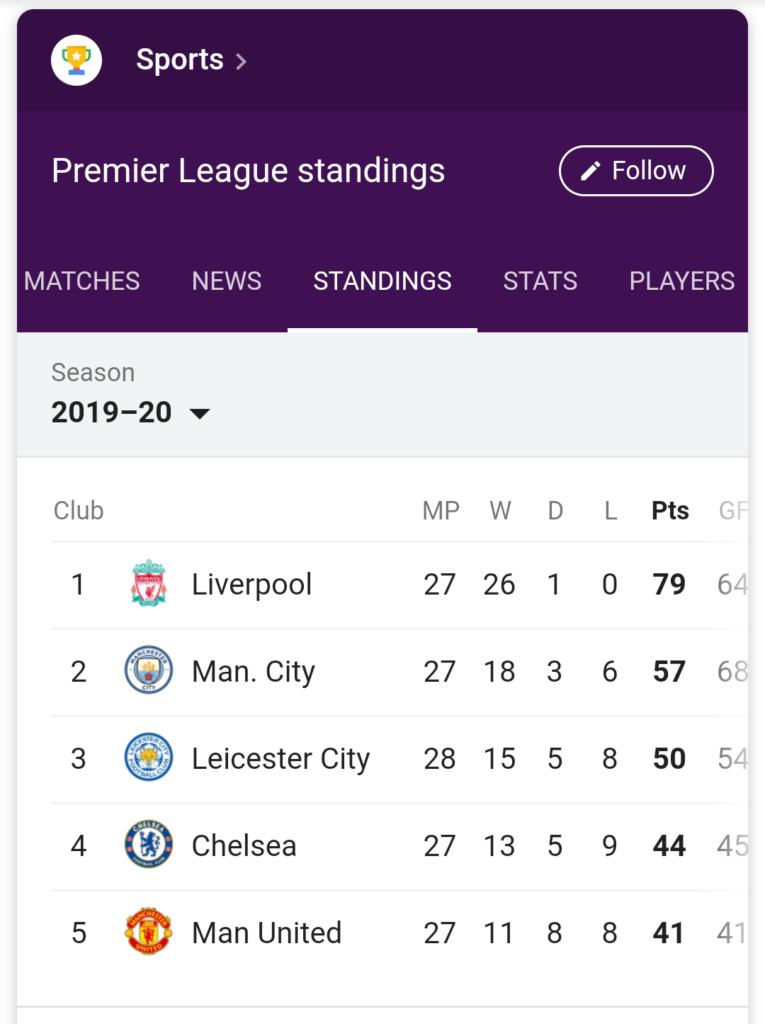
Task: Click the chevron next to Sports
Action: coord(241,61)
